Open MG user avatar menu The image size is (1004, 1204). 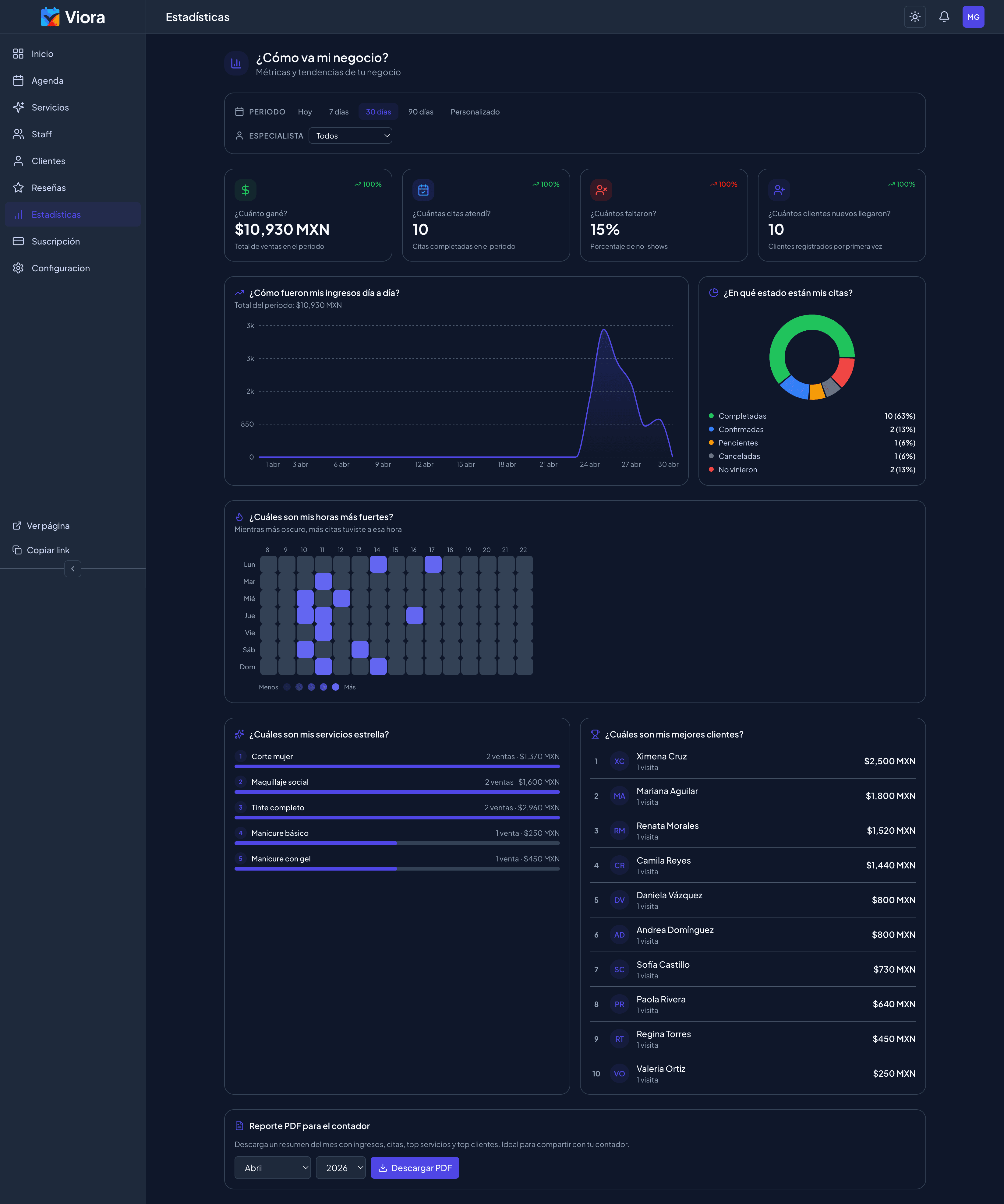973,17
